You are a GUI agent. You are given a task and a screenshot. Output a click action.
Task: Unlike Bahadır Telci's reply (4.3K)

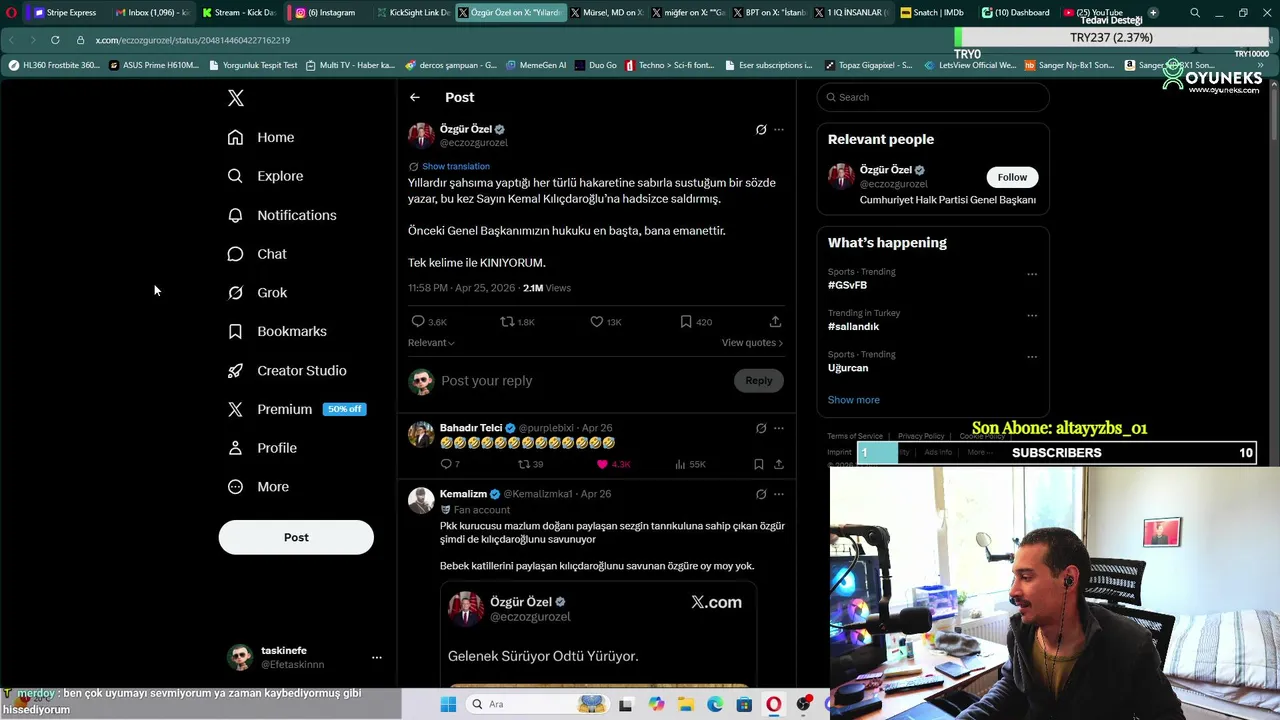point(613,464)
